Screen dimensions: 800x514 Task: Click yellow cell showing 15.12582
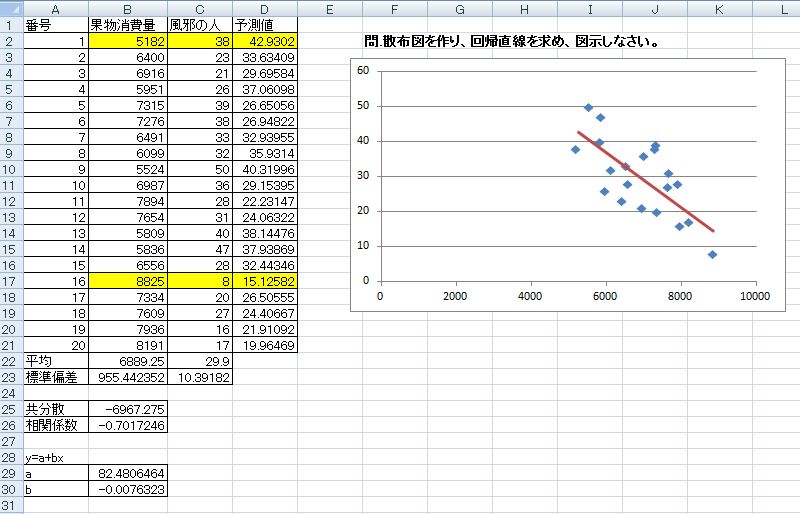(x=265, y=281)
